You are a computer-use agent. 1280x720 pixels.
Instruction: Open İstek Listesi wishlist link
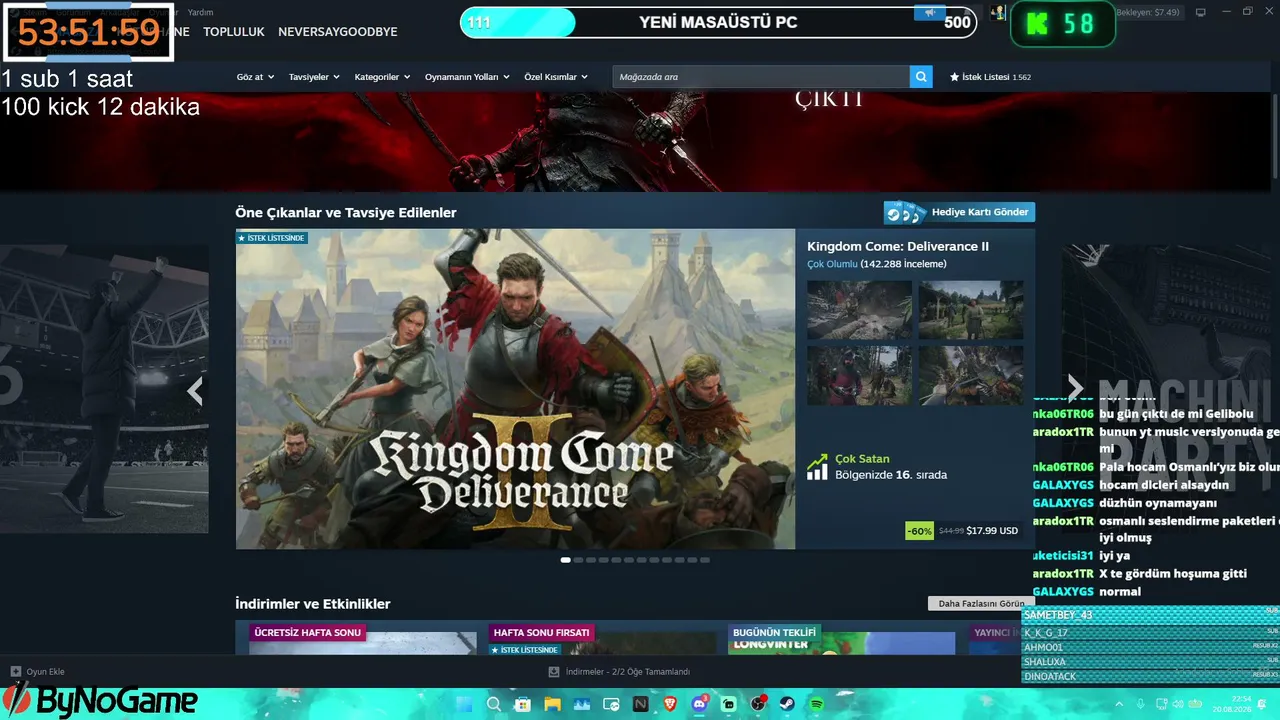(990, 77)
